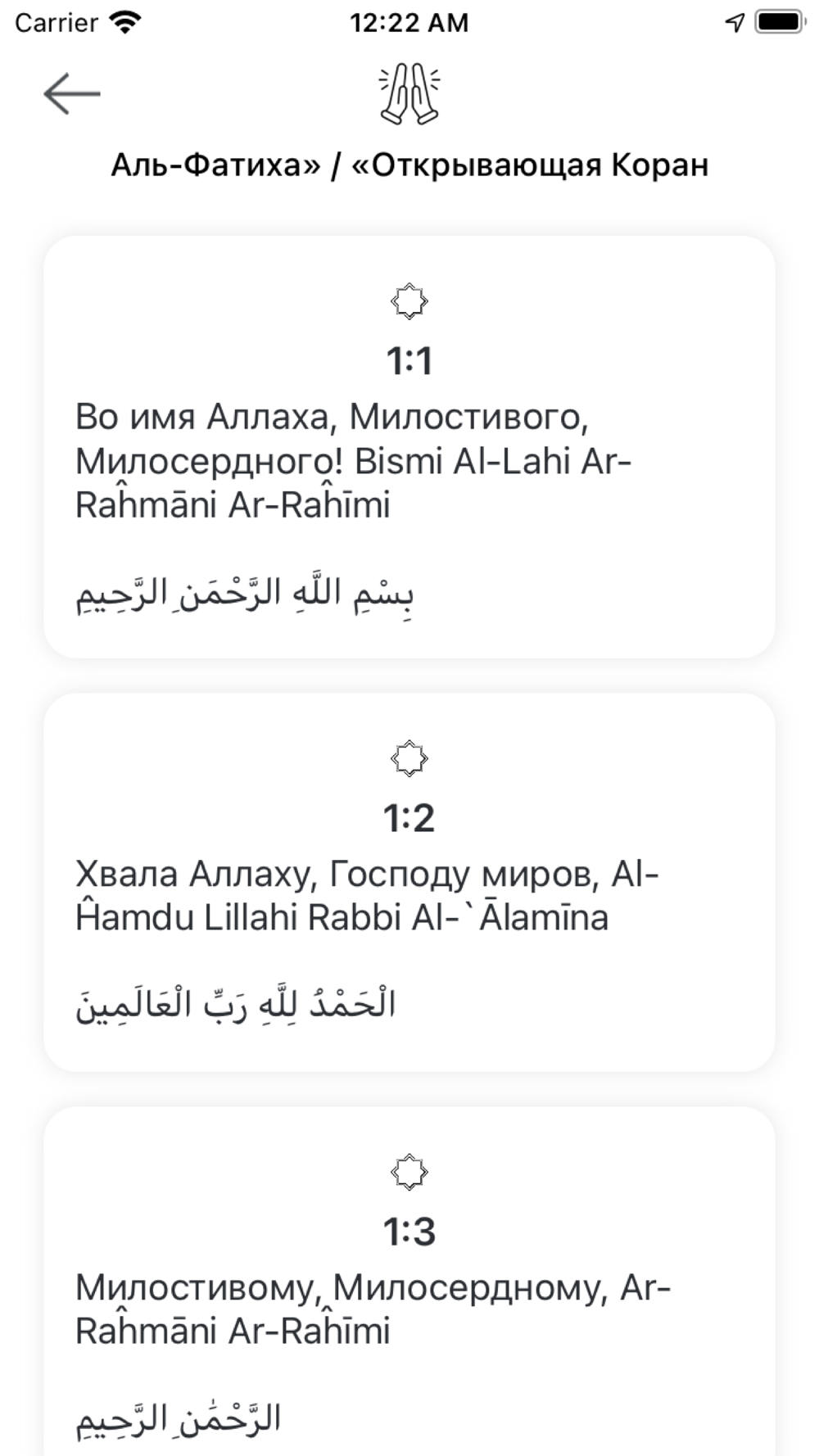
Task: Tap Arabic text in the 1:3 card
Action: point(179,1419)
